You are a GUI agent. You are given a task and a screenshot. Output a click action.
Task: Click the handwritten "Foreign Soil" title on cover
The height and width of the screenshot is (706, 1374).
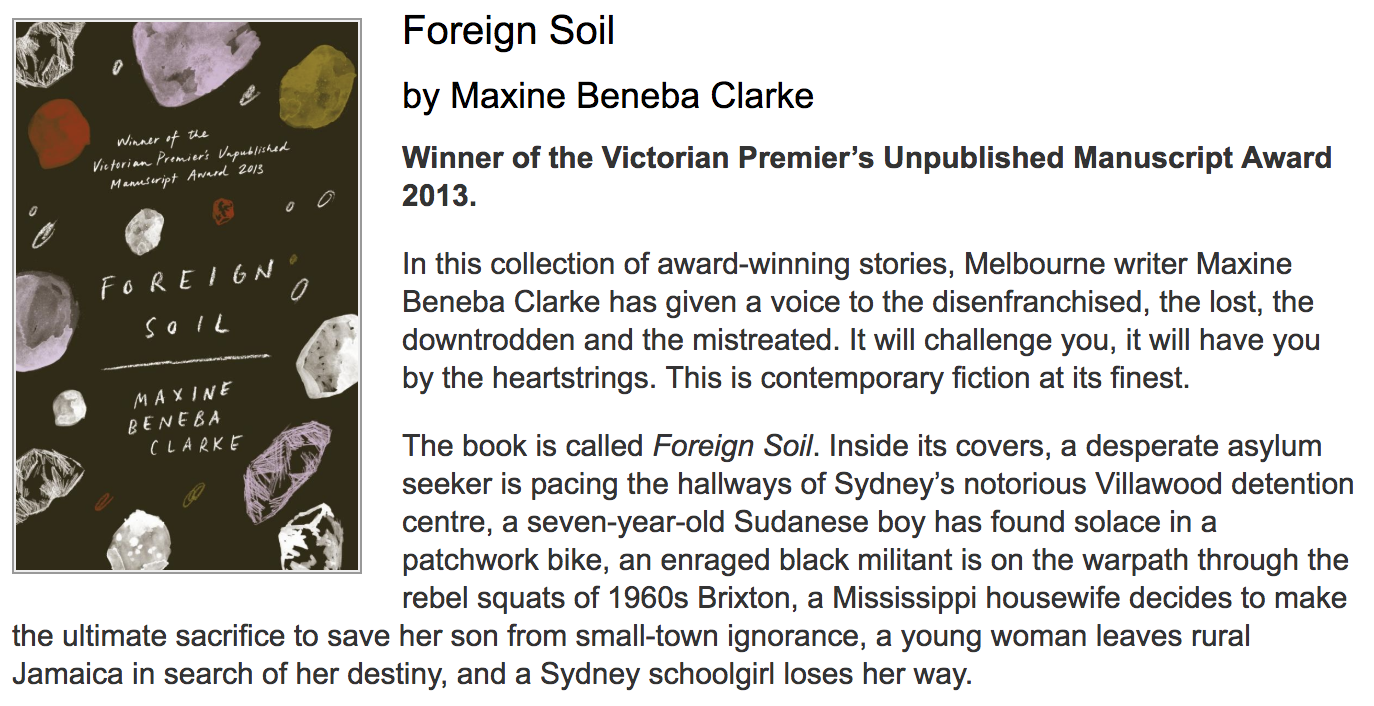187,296
